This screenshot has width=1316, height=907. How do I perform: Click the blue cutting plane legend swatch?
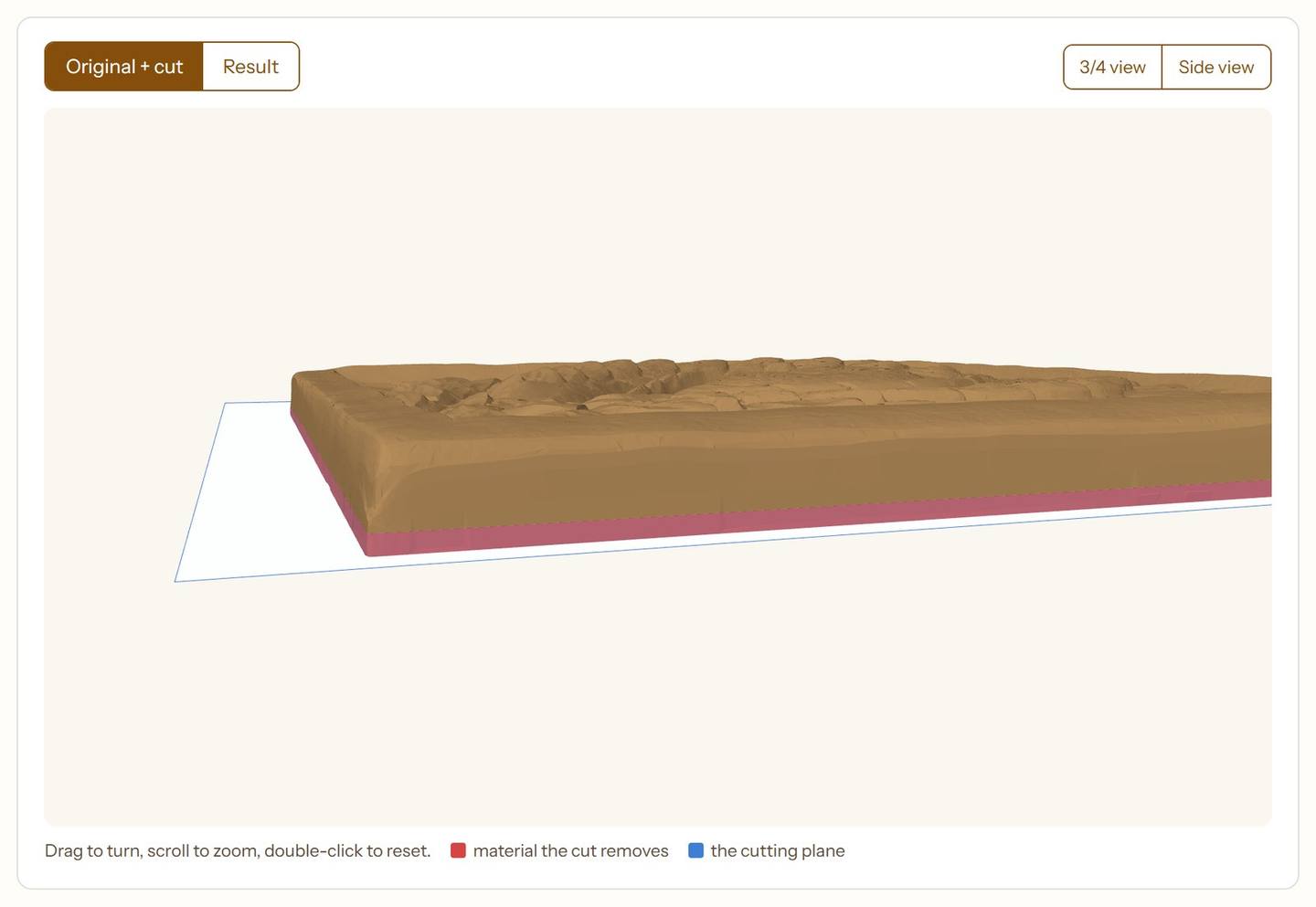(695, 850)
